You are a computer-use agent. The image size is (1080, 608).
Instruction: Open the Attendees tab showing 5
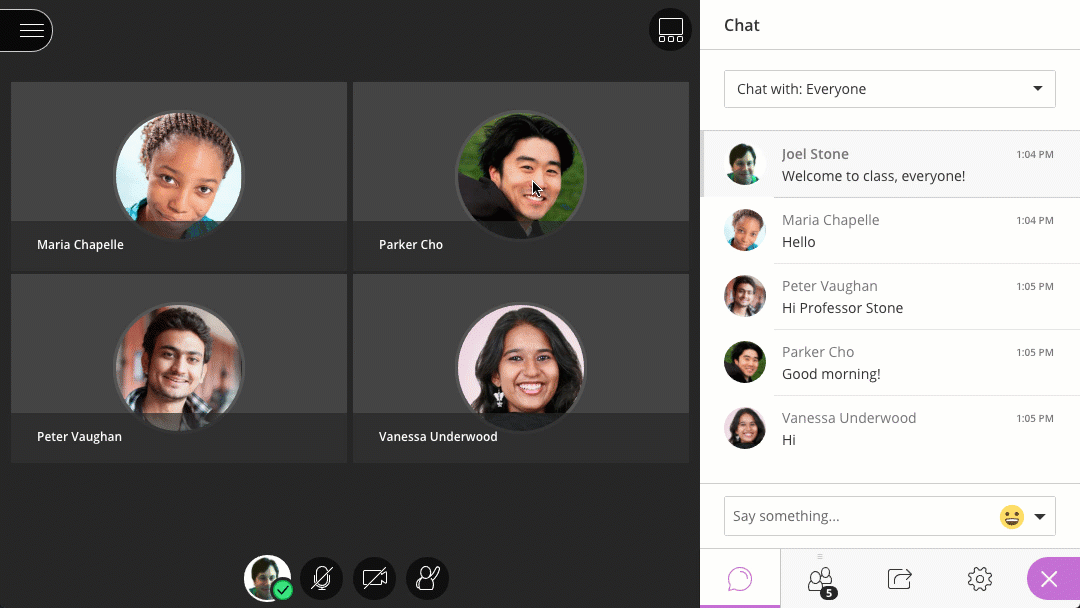pyautogui.click(x=821, y=579)
